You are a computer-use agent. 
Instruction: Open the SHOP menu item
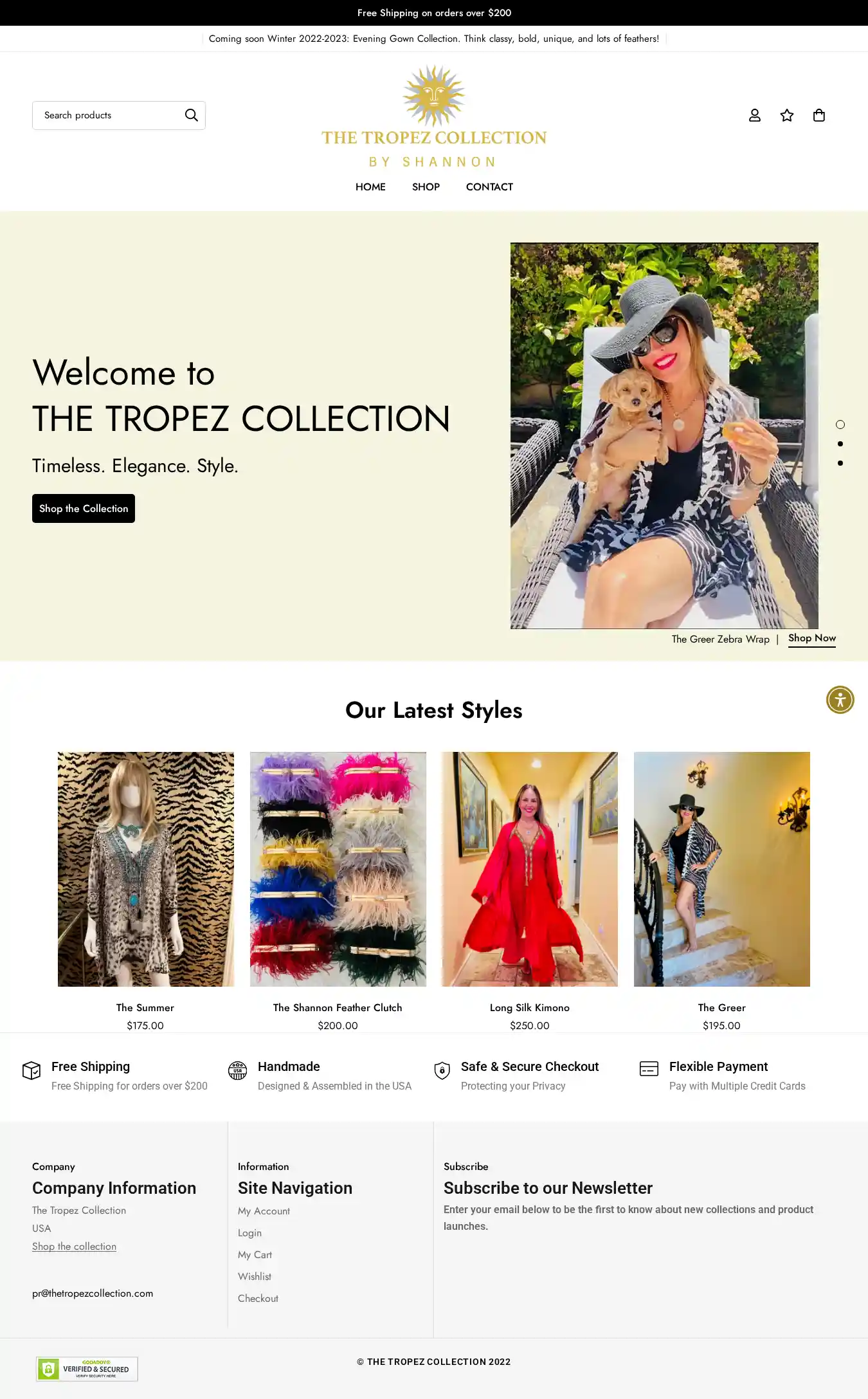426,187
